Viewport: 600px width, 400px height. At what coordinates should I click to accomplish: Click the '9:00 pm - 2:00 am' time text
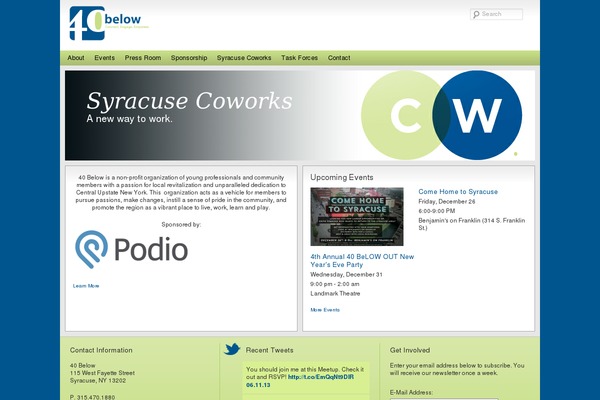[335, 284]
